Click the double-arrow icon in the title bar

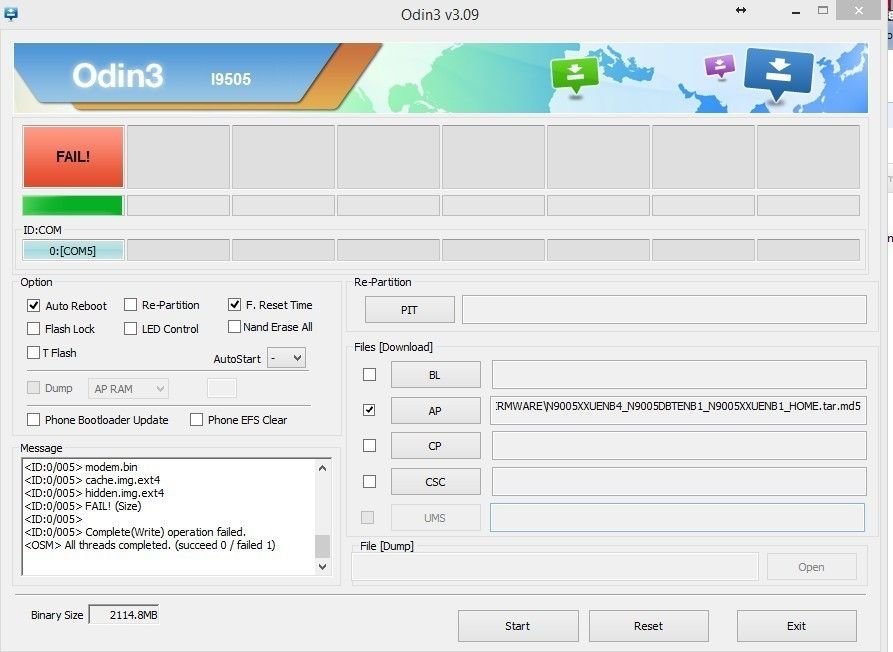pos(741,10)
